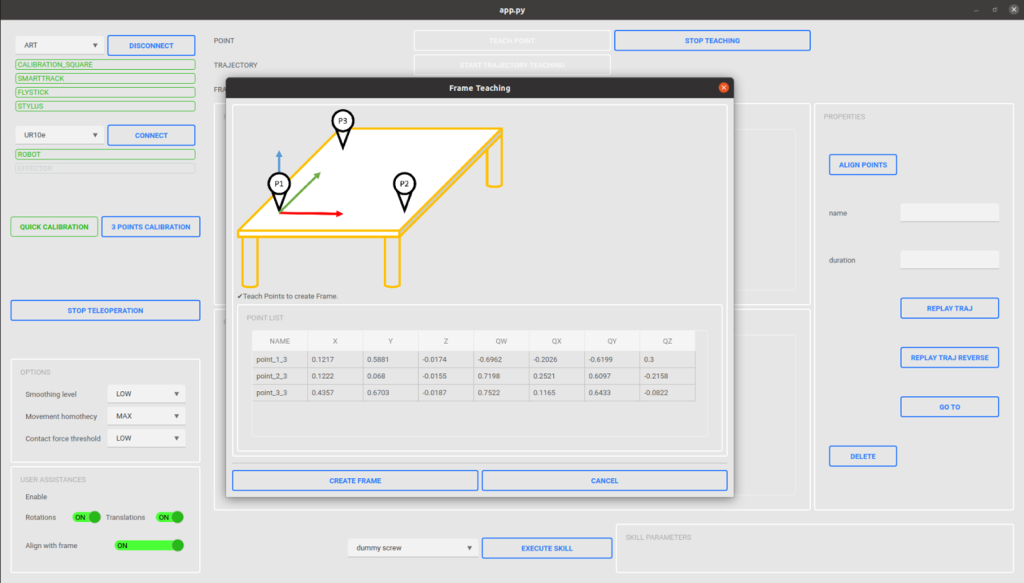
Task: Toggle the Rotations assistance switch
Action: 87,517
